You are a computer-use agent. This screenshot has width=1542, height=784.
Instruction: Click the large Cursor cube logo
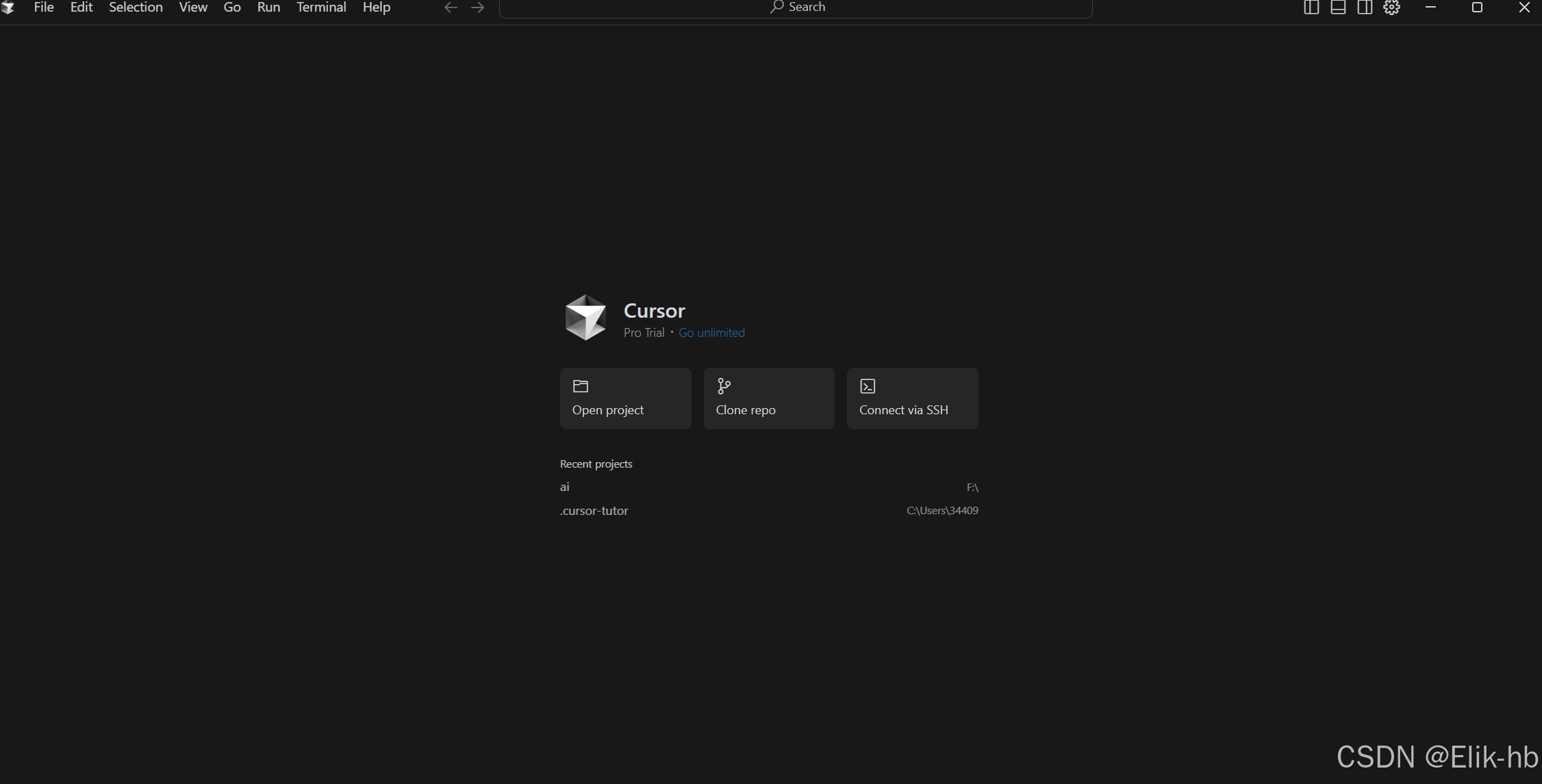coord(585,318)
